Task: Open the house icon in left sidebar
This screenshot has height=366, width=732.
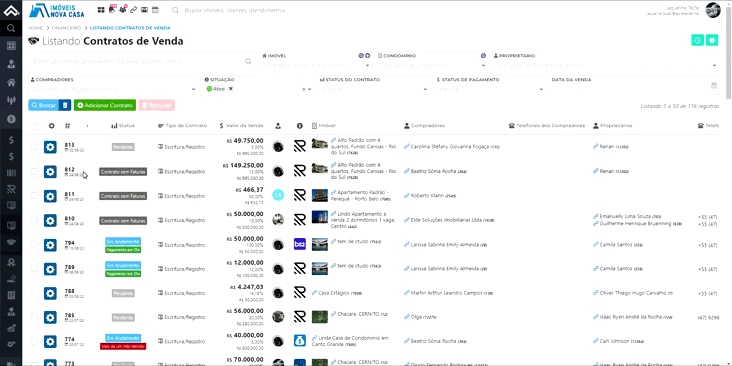Action: [11, 83]
